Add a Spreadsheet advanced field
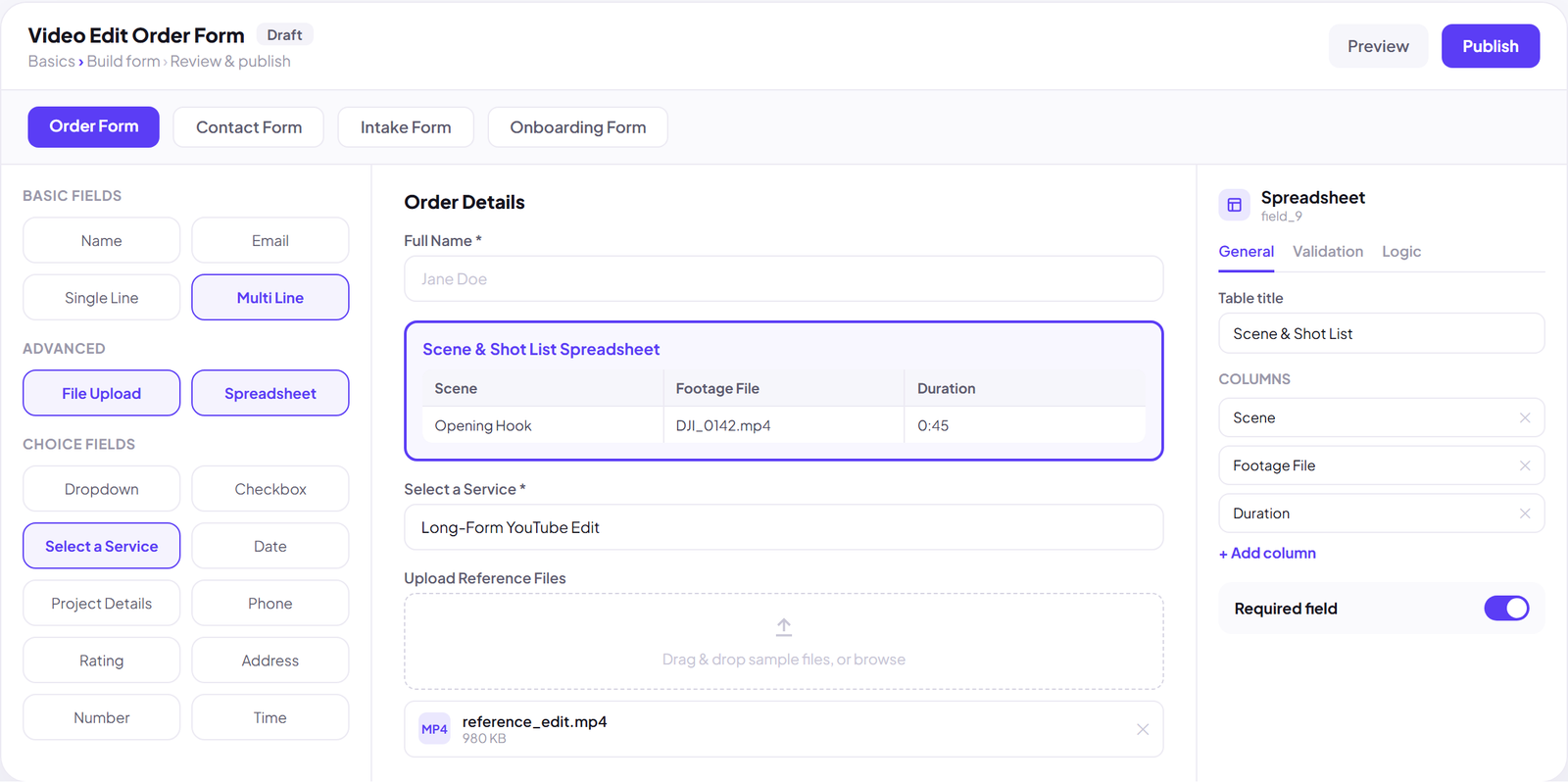The height and width of the screenshot is (783, 1568). 270,393
